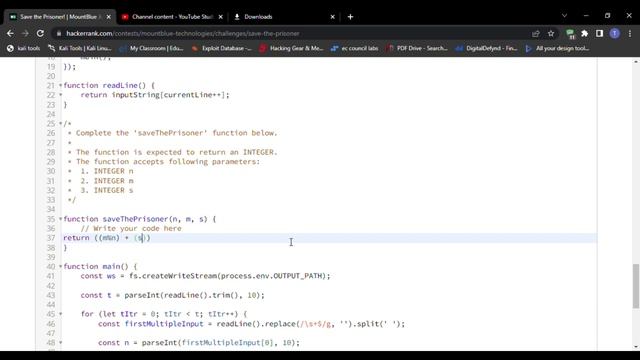Open the PDF Drive Search bookmark

417,48
